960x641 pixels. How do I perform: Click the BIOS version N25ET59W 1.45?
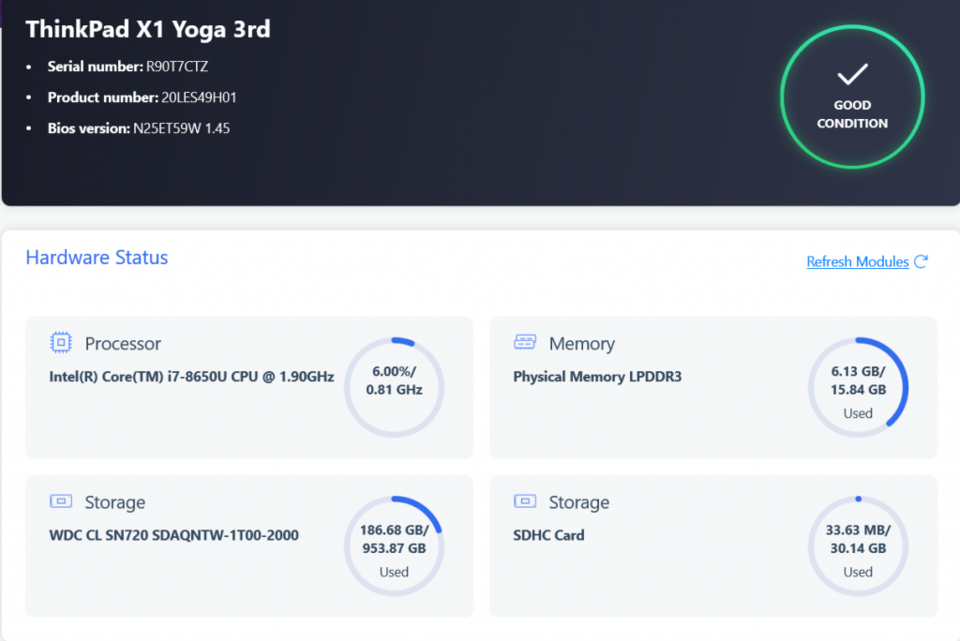[181, 129]
